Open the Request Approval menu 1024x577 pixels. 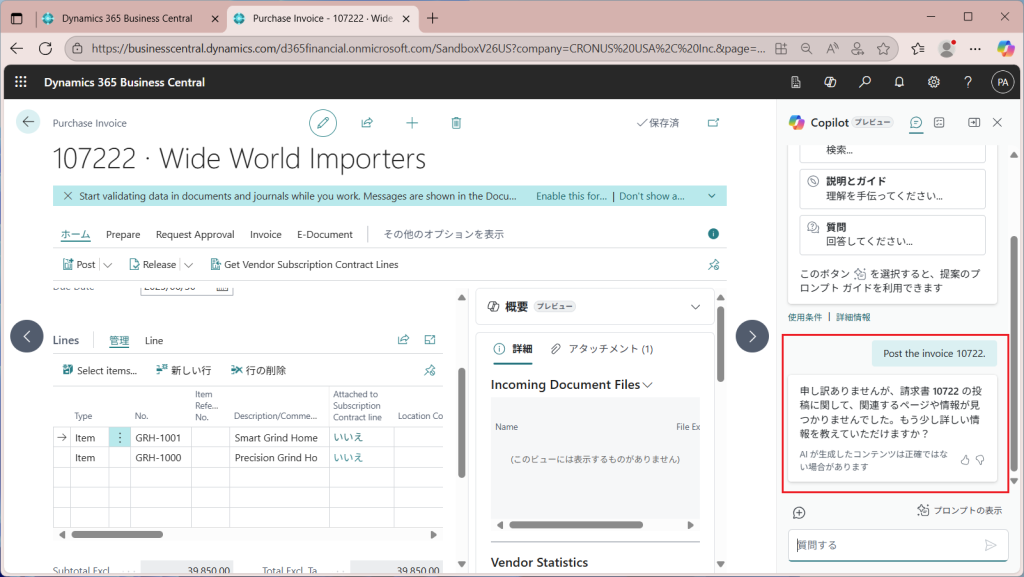(x=195, y=234)
